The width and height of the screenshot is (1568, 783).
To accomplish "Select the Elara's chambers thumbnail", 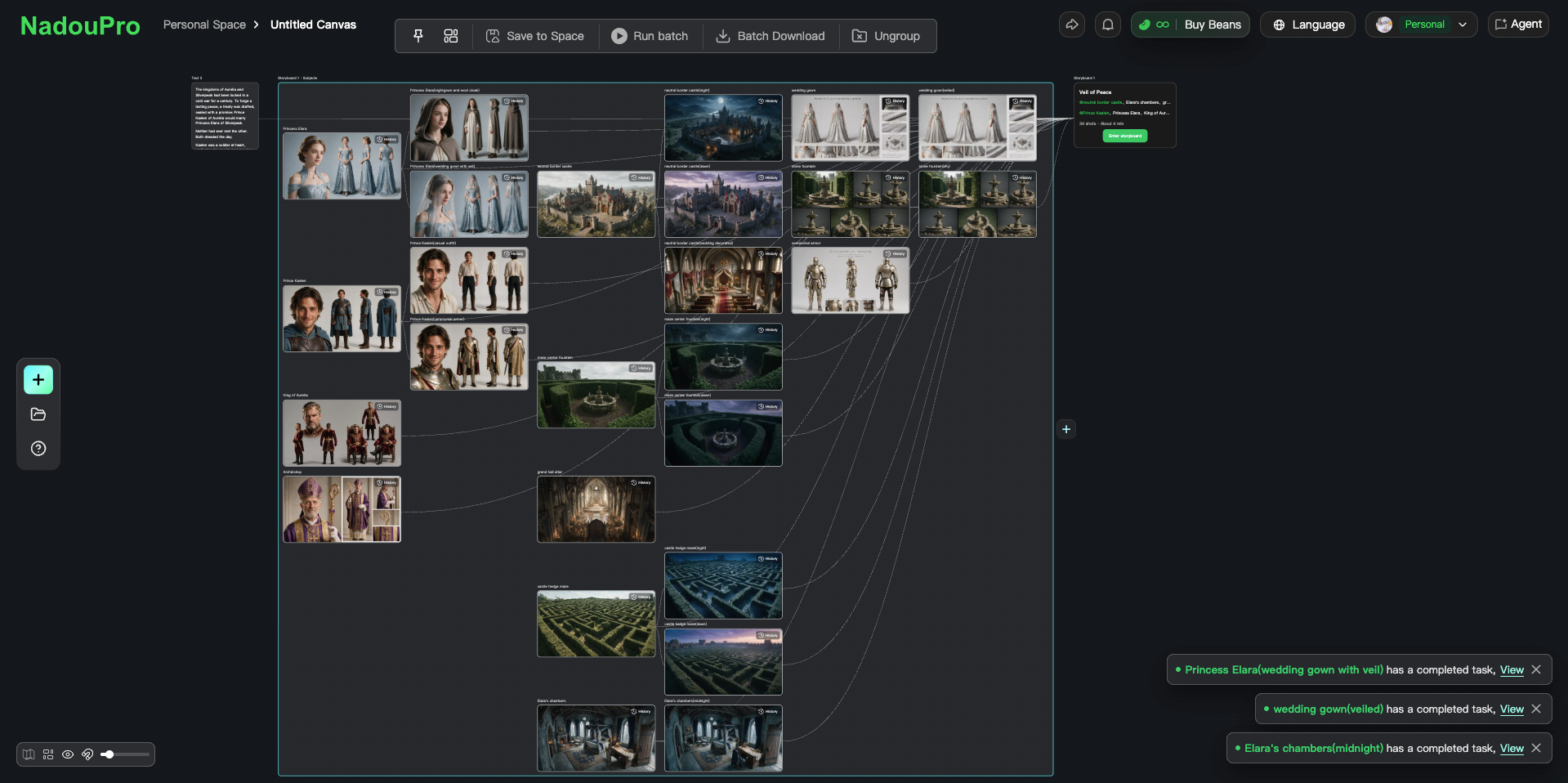I will tap(596, 738).
